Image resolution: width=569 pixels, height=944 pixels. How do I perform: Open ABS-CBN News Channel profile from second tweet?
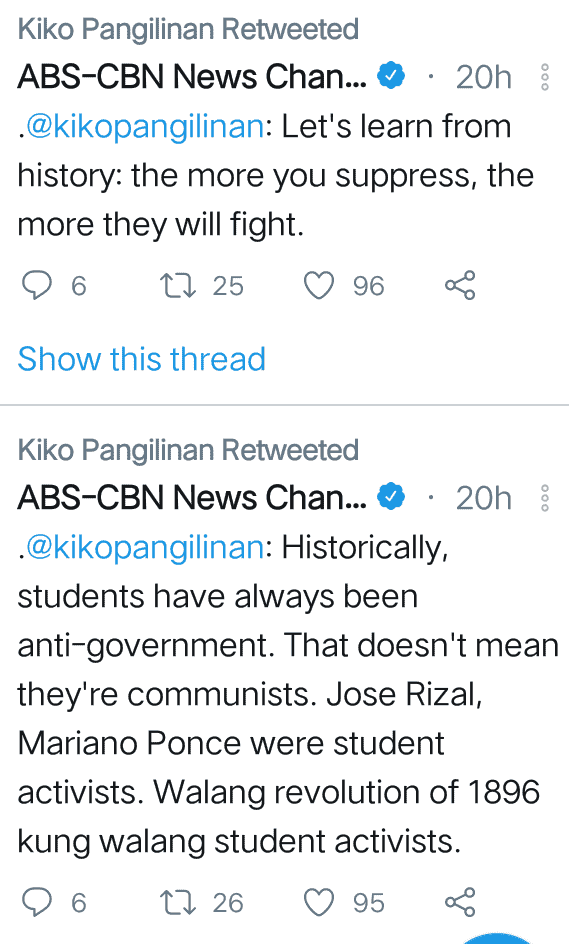192,498
